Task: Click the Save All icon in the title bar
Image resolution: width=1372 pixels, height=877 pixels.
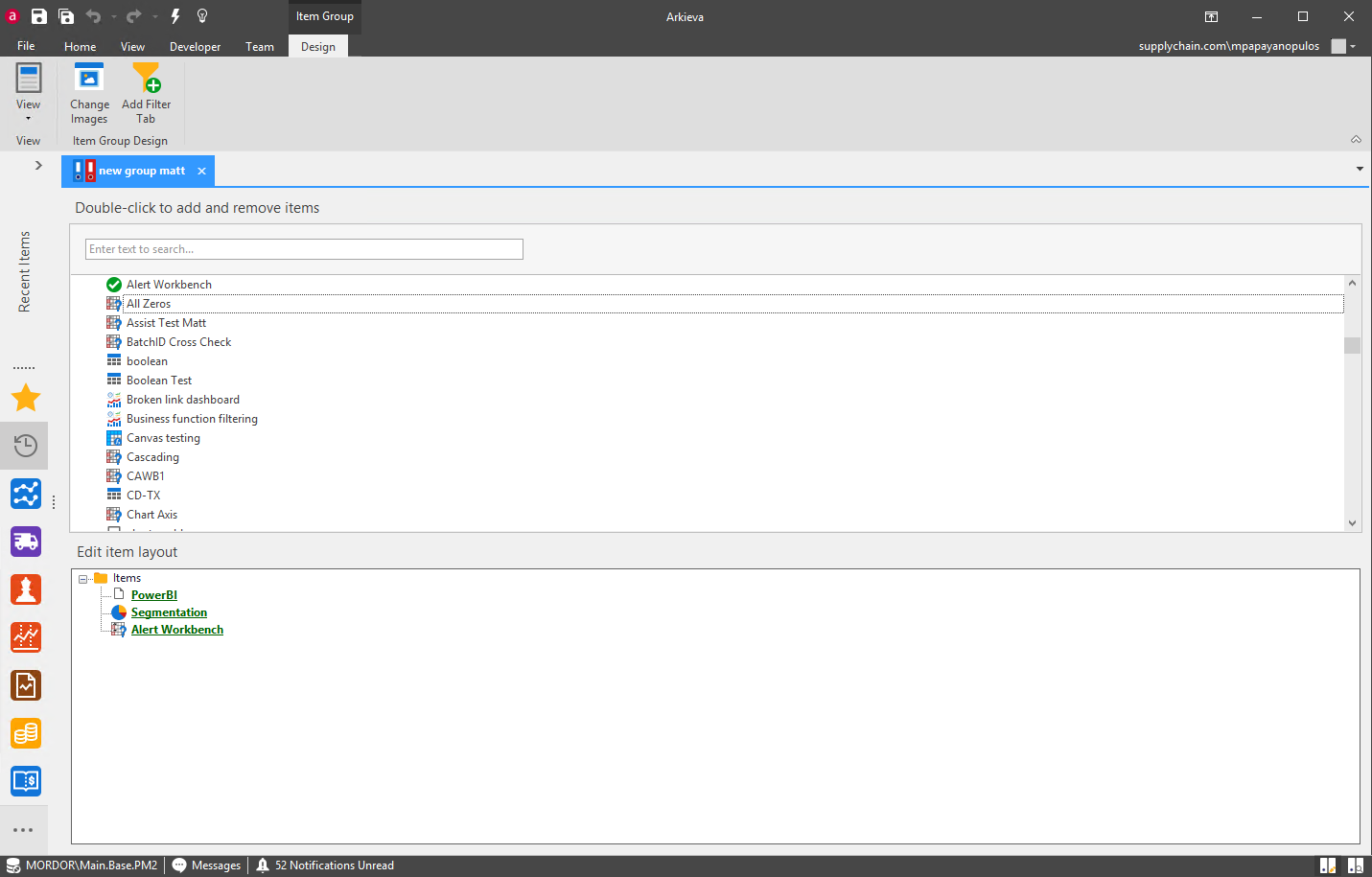Action: point(66,16)
